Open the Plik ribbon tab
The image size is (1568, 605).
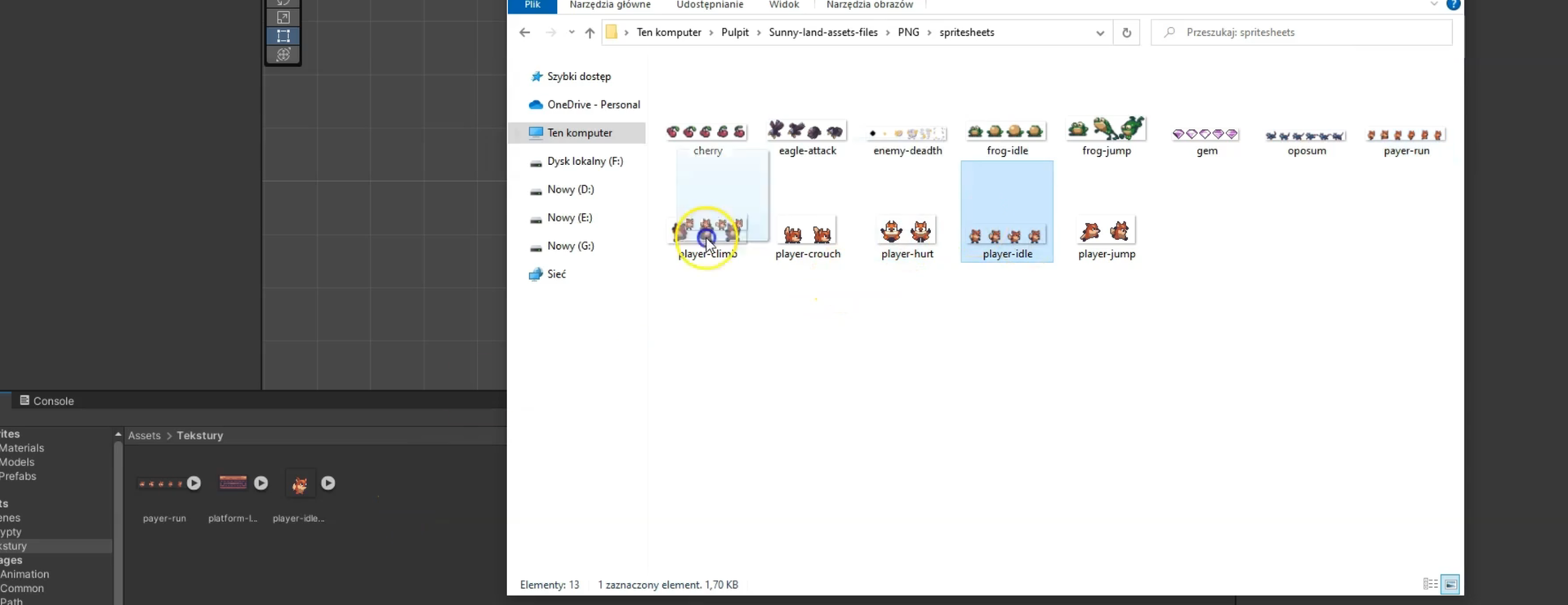(x=532, y=6)
